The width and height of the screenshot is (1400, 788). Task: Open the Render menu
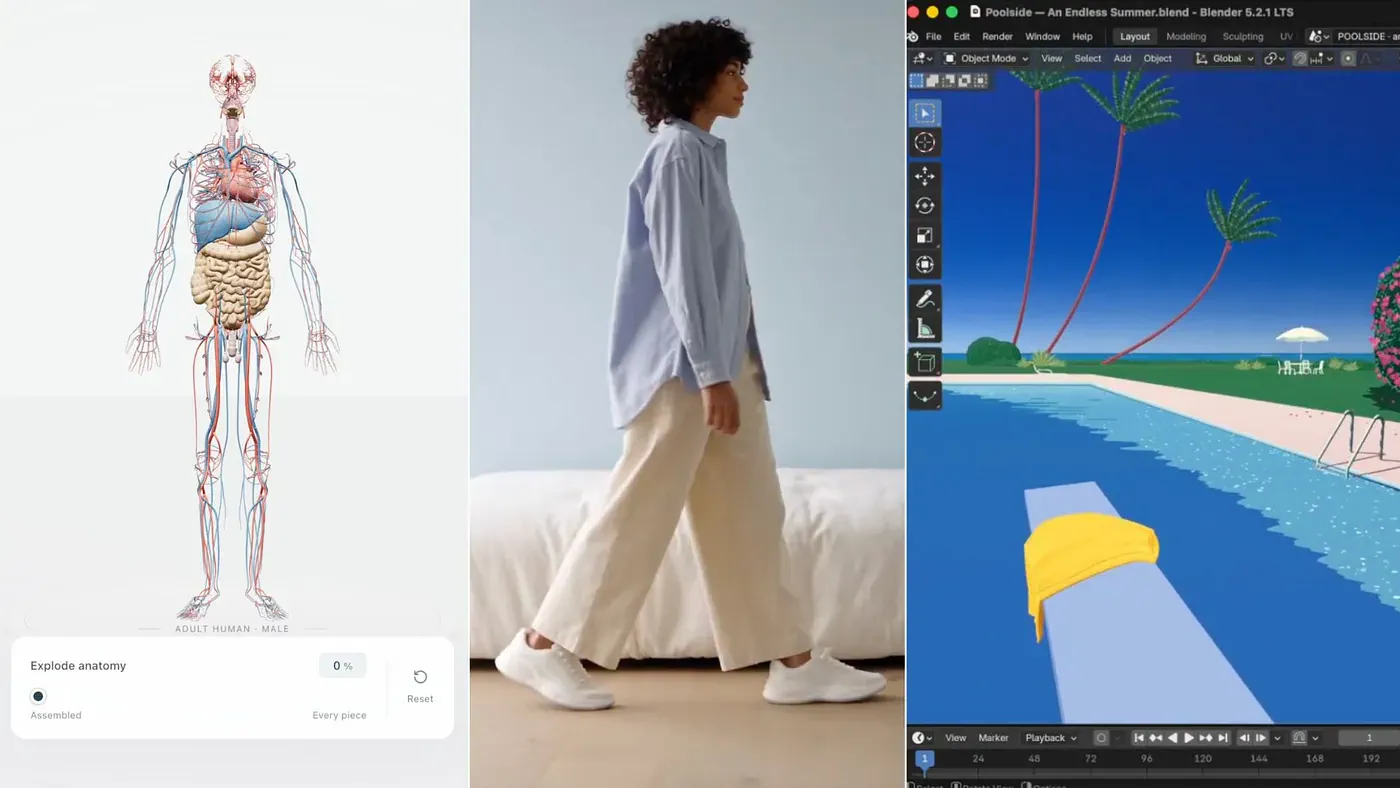997,37
